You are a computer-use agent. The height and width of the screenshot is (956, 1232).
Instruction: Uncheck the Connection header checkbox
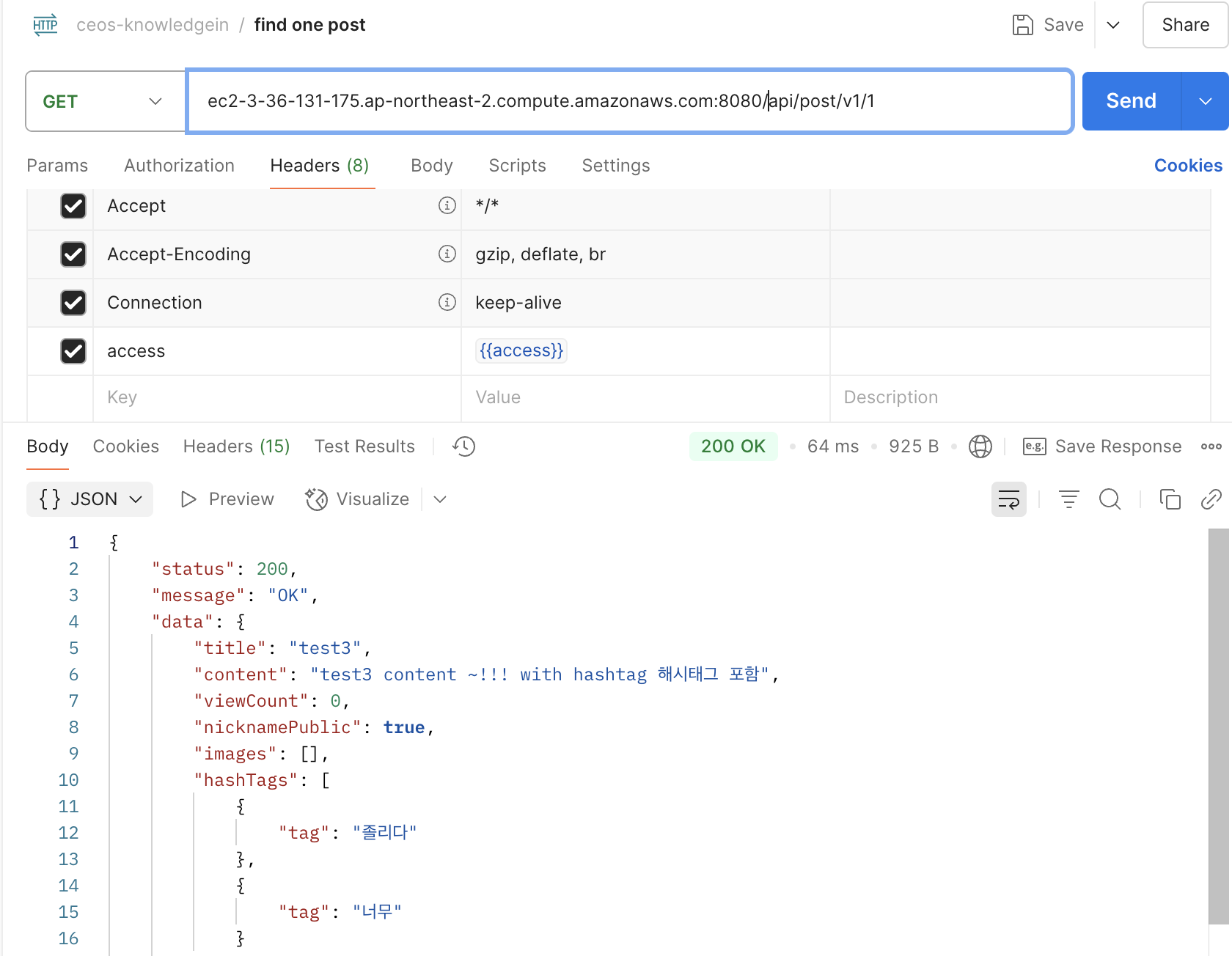73,303
